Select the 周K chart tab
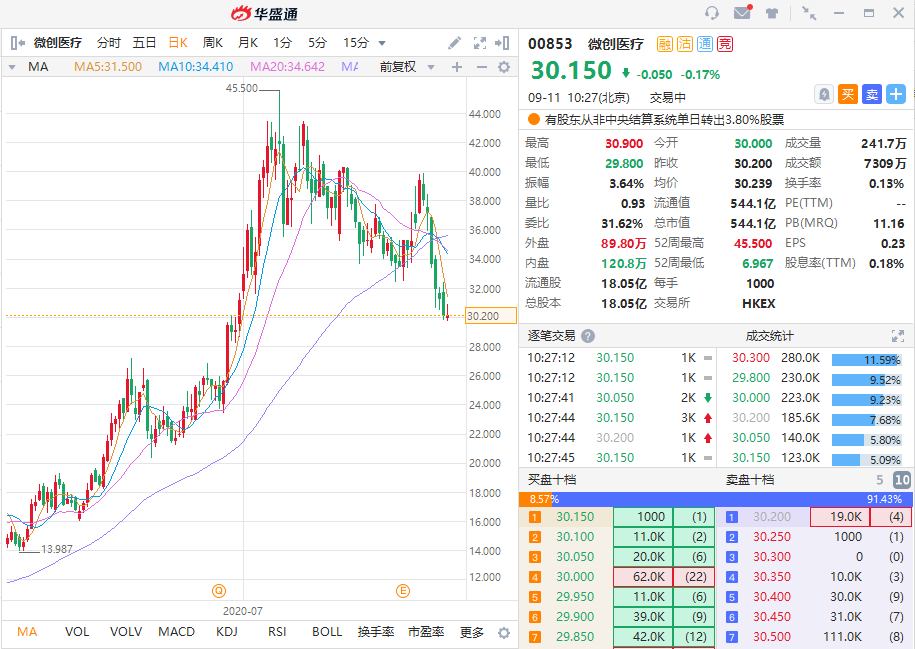The width and height of the screenshot is (915, 649). pos(213,43)
